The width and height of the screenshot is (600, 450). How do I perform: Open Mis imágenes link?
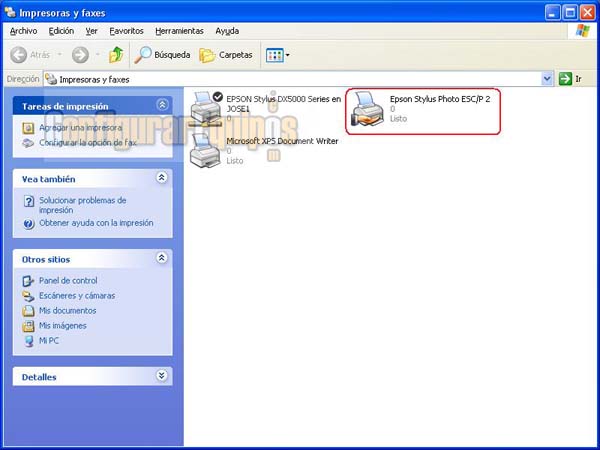[x=63, y=326]
